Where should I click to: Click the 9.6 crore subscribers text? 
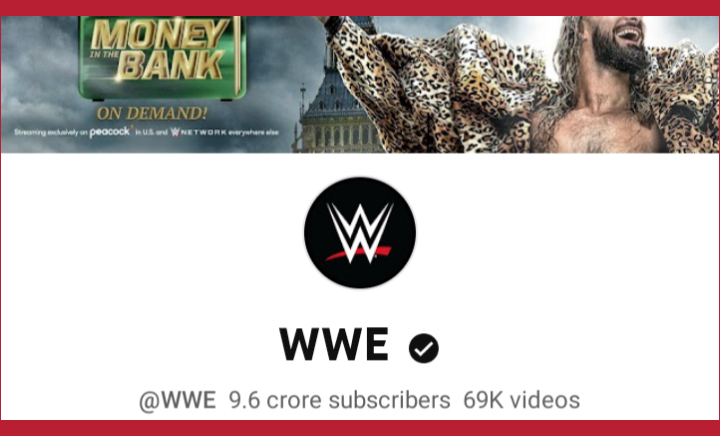339,400
